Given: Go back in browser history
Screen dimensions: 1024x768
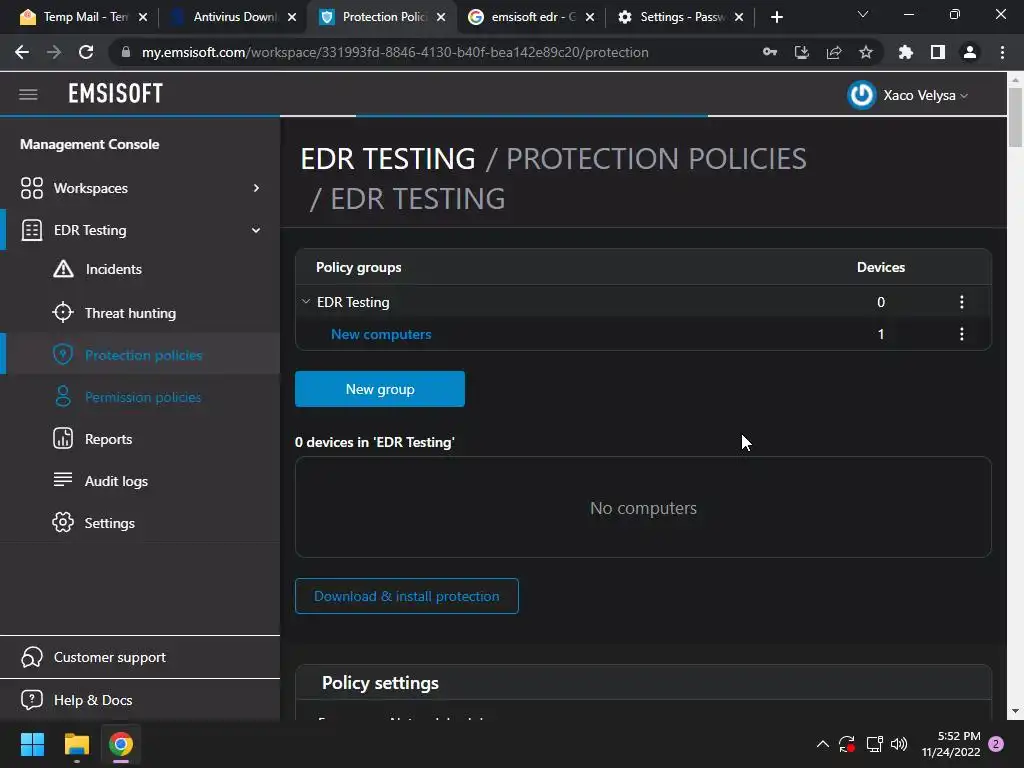Looking at the screenshot, I should pyautogui.click(x=22, y=52).
